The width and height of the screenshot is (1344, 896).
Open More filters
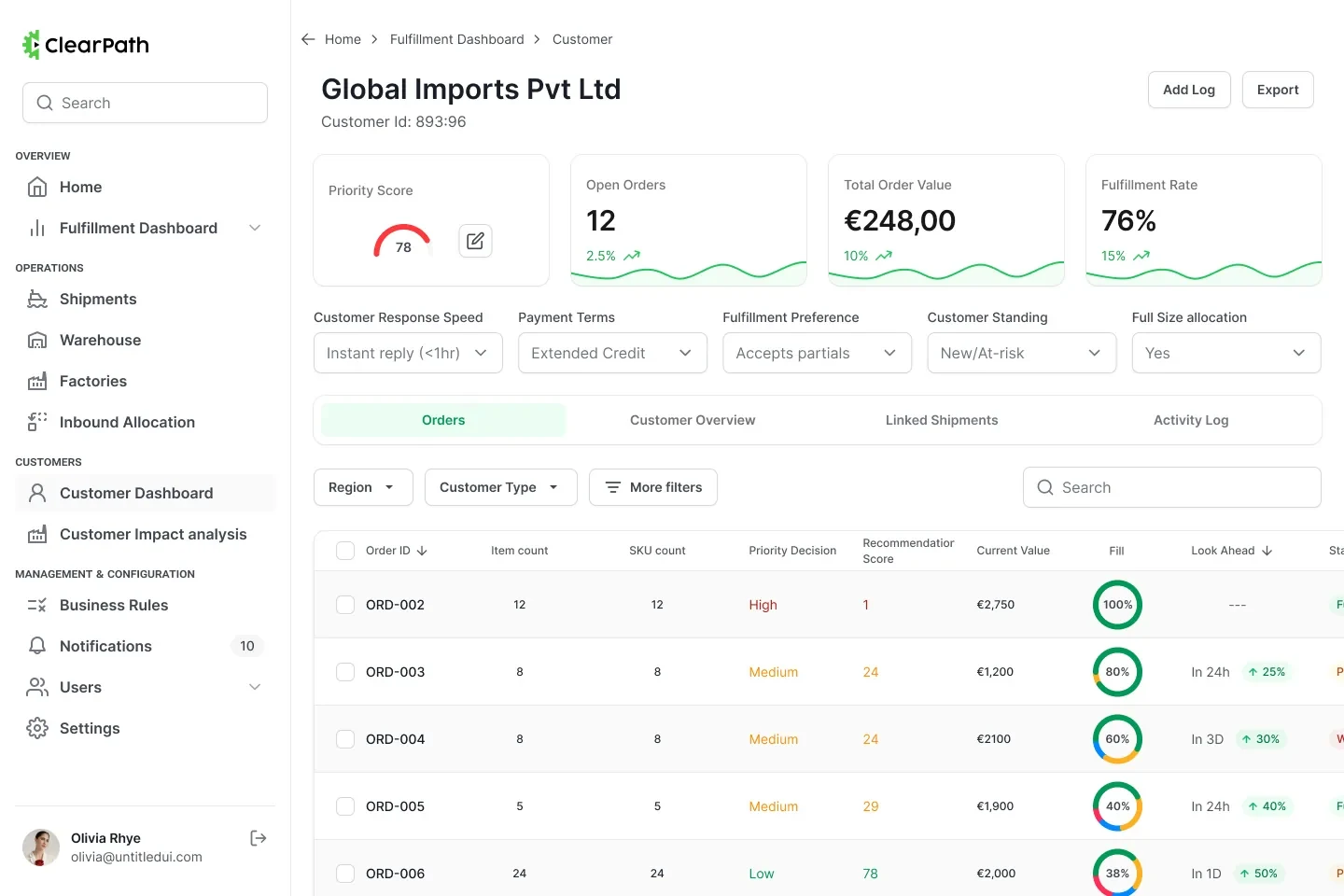tap(653, 487)
